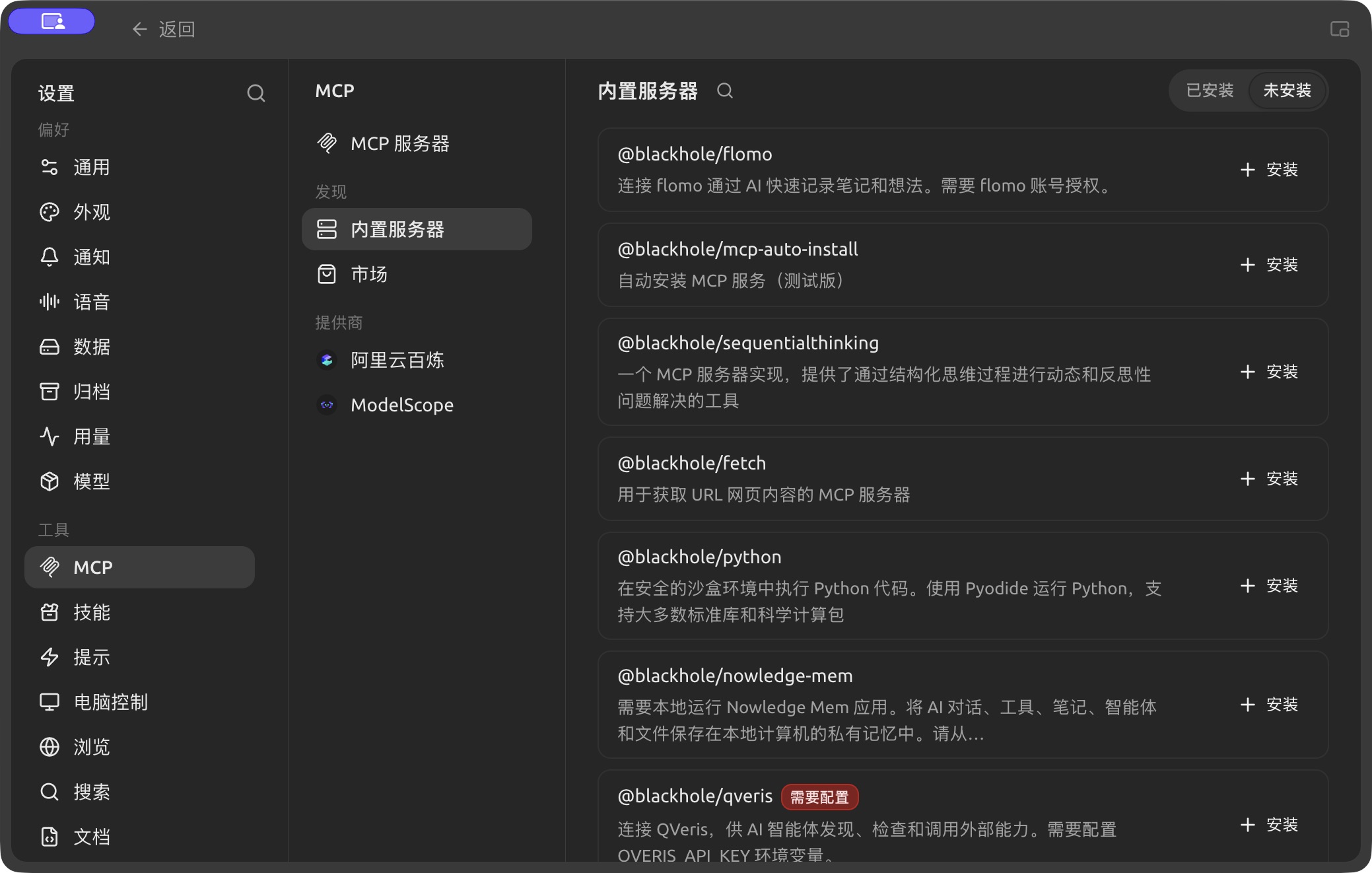Open MCP 服务器 page

click(x=417, y=143)
